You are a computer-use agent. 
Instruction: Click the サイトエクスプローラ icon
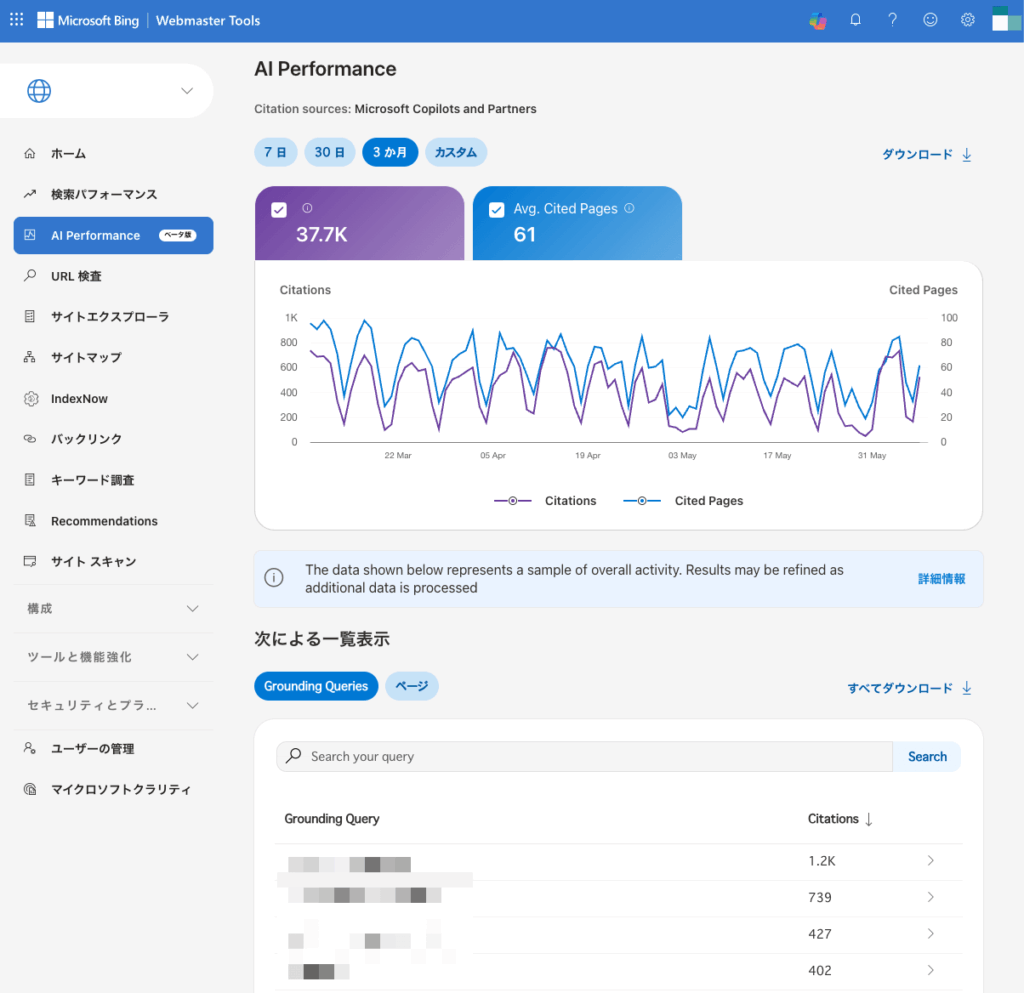click(x=30, y=317)
